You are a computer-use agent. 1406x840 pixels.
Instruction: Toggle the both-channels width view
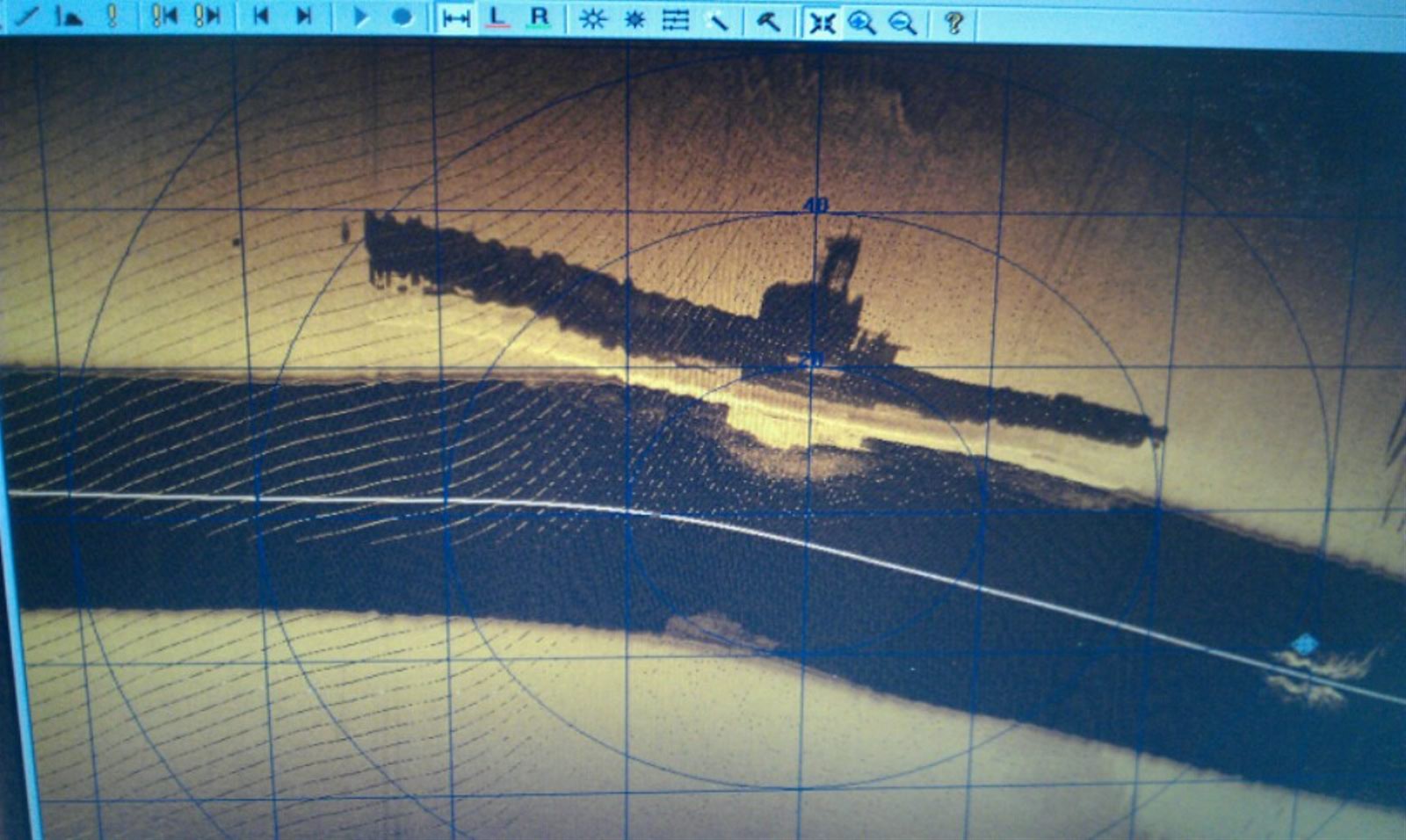456,18
